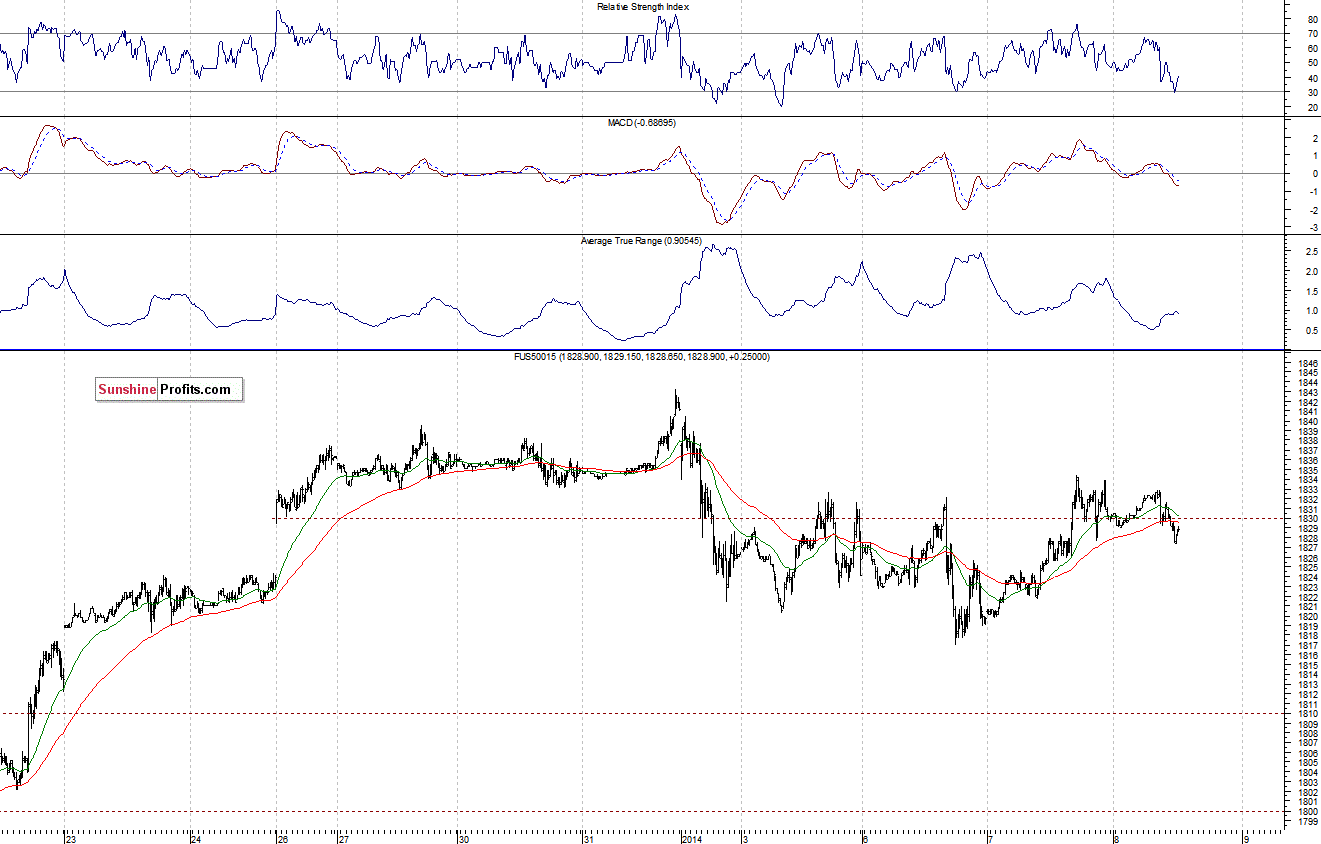Click the 50 level on RSI scale
The height and width of the screenshot is (844, 1321).
[1311, 63]
